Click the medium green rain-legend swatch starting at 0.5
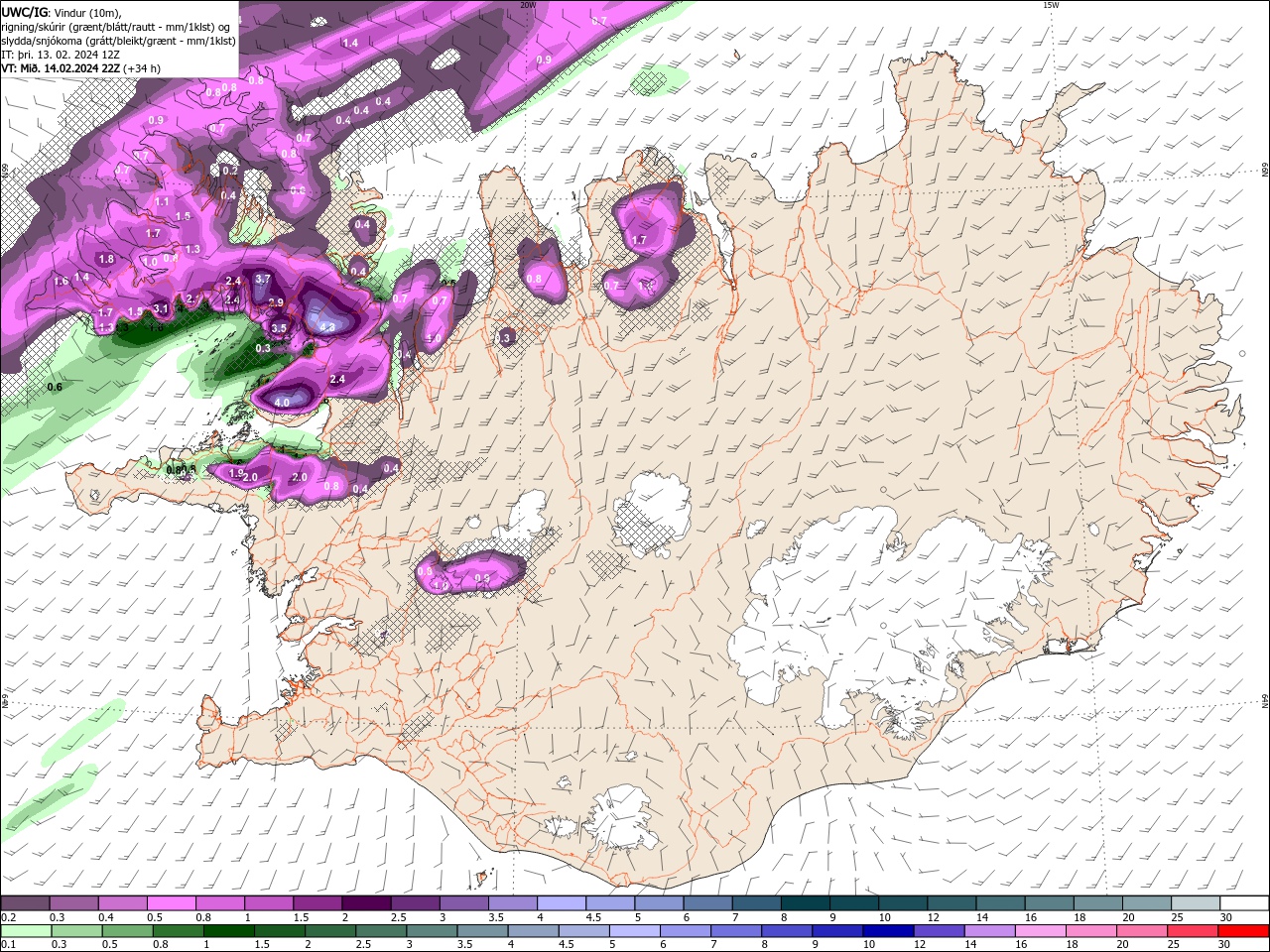The height and width of the screenshot is (952, 1270). point(127,931)
